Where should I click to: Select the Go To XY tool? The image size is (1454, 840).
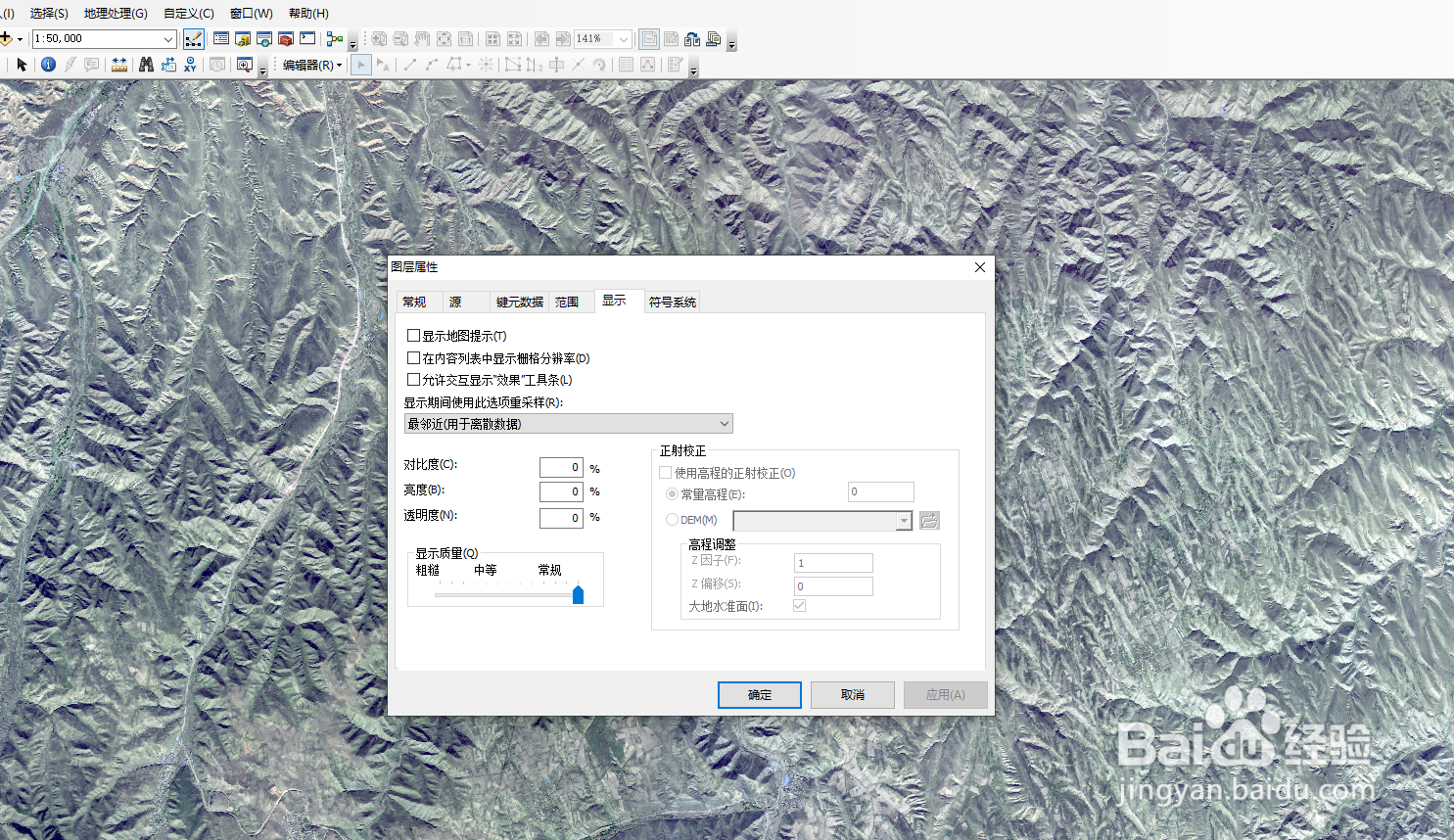[x=190, y=65]
